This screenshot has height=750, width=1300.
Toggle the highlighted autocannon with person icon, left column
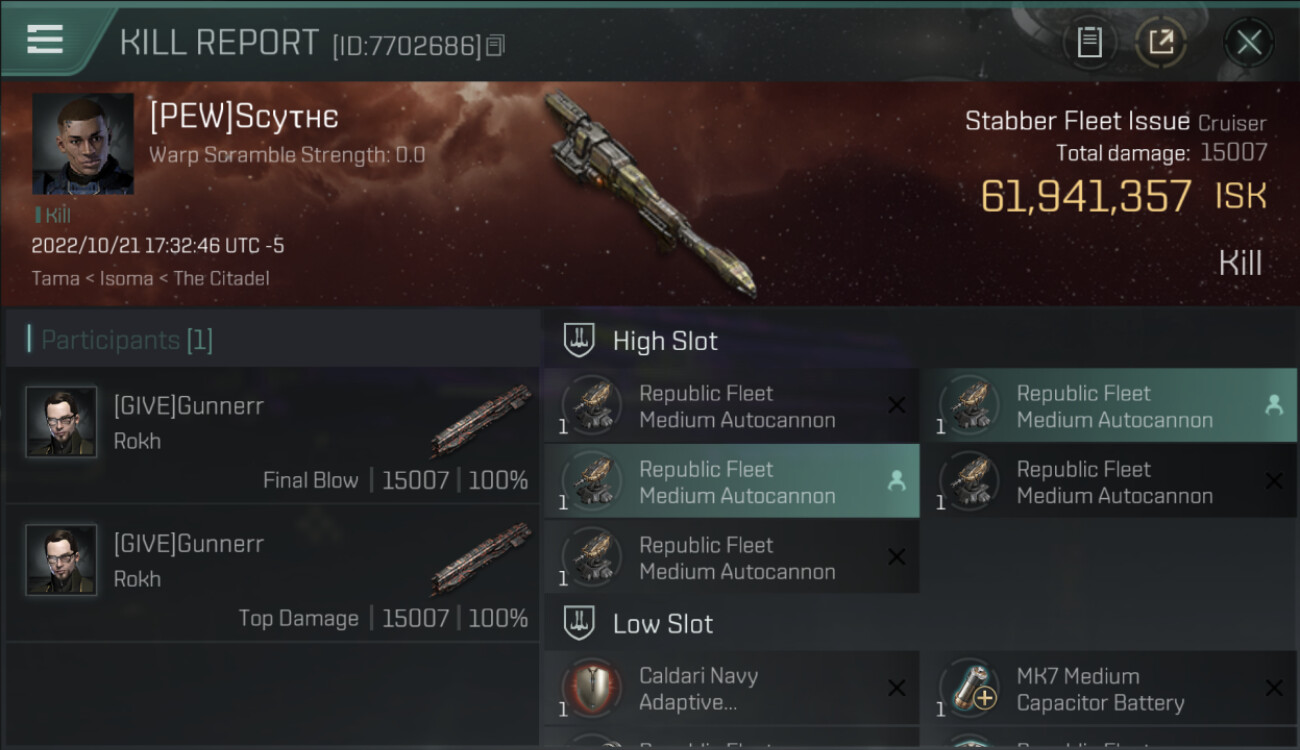click(731, 482)
